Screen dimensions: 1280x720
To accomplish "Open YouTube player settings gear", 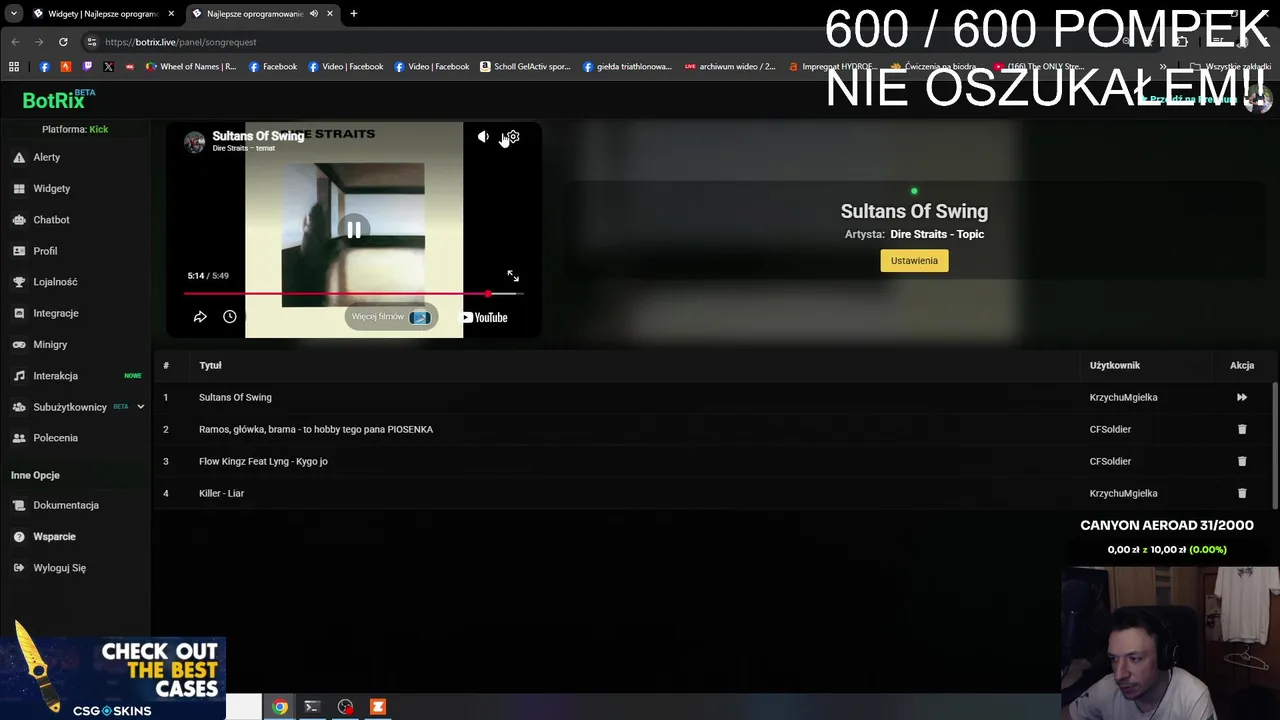I will click(513, 137).
